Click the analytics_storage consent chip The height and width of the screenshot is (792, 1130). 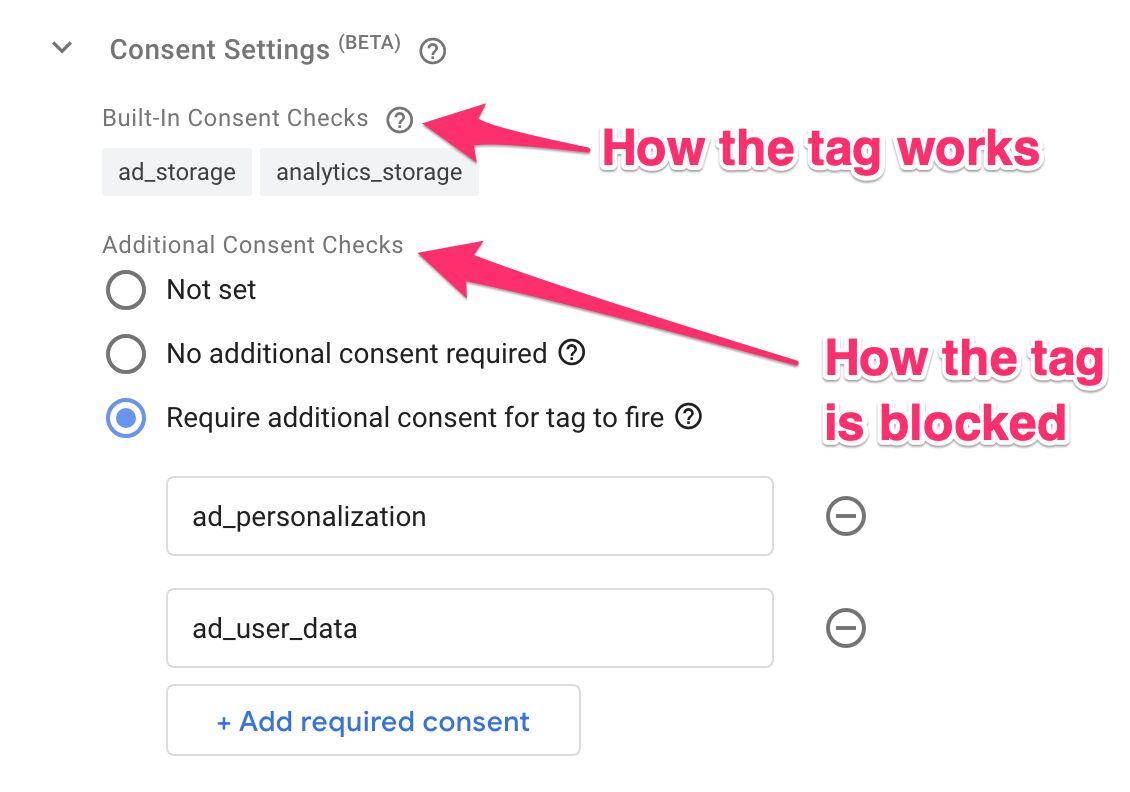coord(369,172)
